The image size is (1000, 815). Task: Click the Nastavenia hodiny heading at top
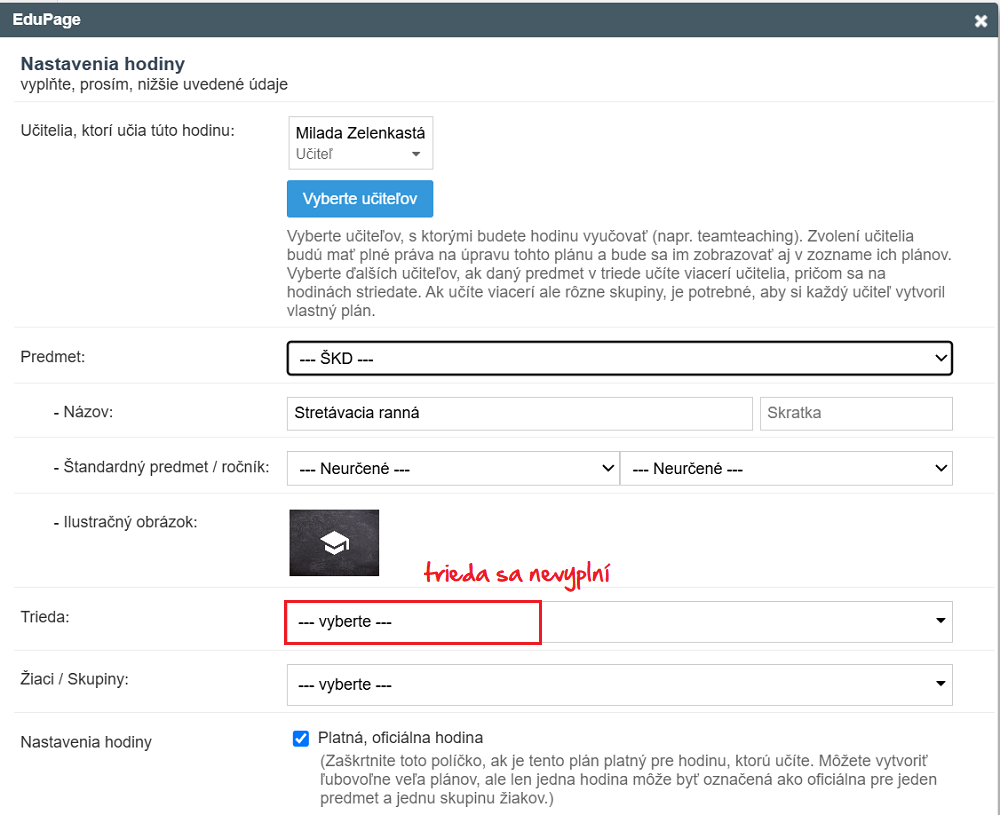(x=102, y=64)
